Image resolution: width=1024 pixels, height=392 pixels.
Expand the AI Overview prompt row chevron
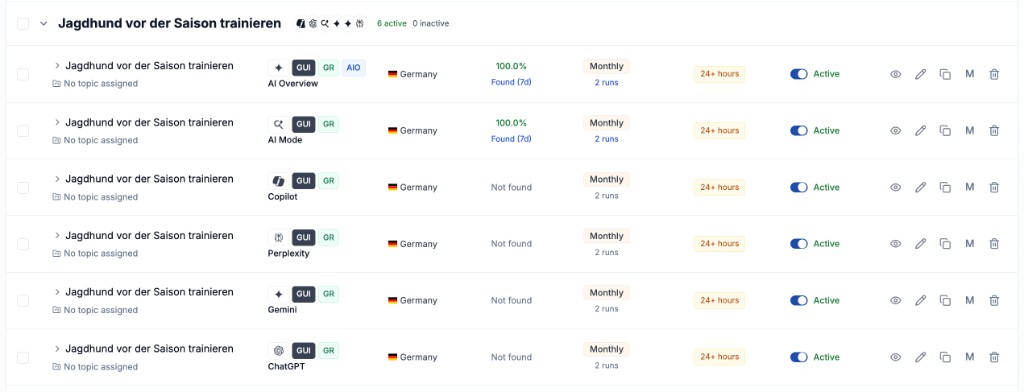(57, 66)
